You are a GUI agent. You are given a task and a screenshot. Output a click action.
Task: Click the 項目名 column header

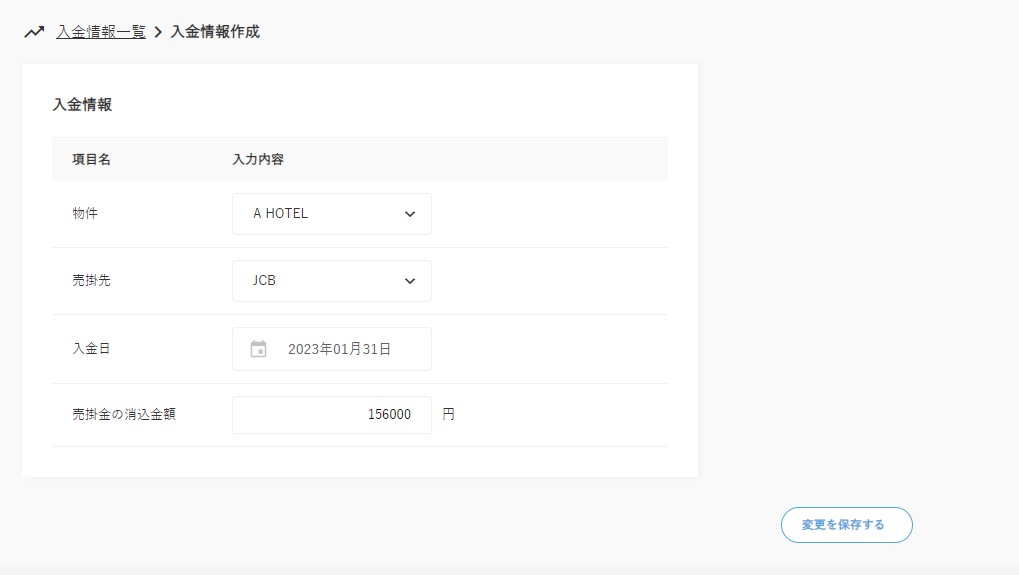pyautogui.click(x=91, y=159)
